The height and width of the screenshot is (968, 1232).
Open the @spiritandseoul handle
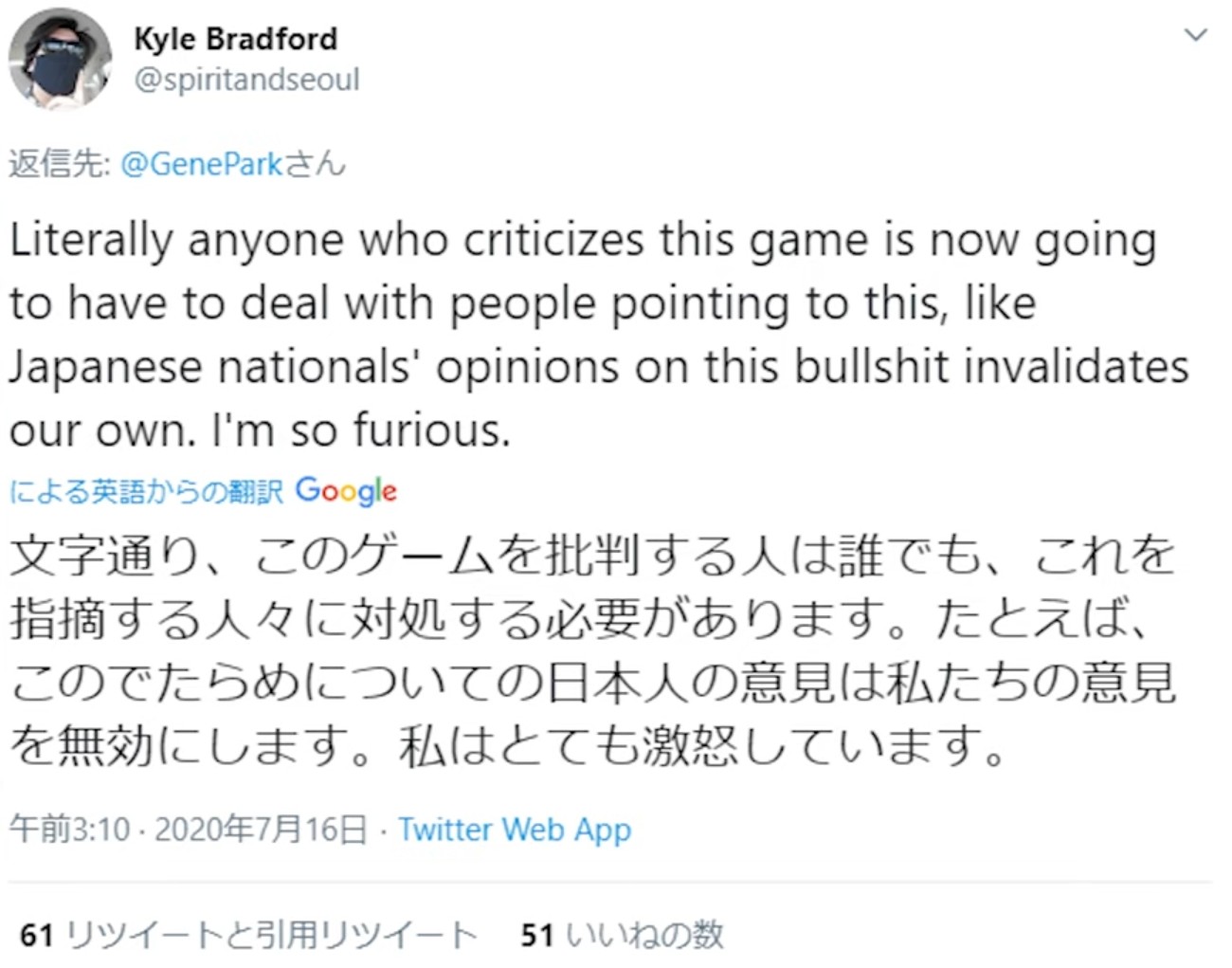pyautogui.click(x=246, y=80)
